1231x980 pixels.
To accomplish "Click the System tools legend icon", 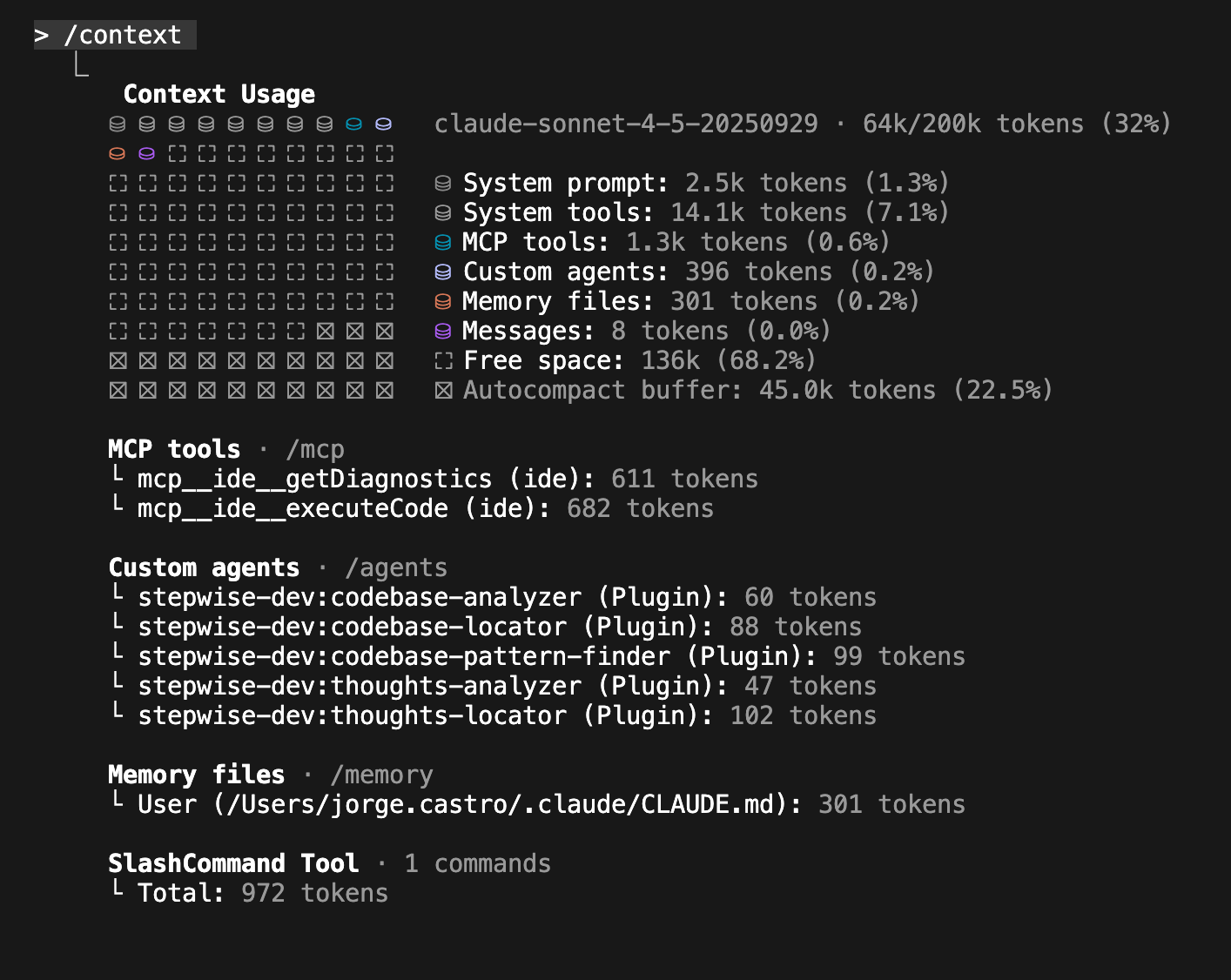I will point(443,213).
